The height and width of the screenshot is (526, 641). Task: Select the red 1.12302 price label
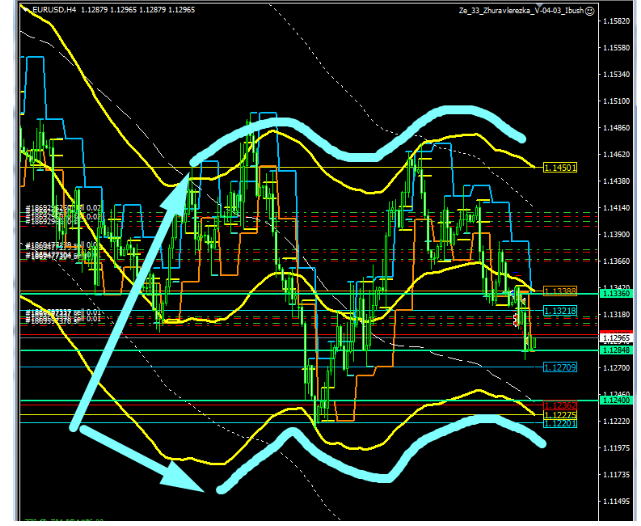tap(560, 406)
